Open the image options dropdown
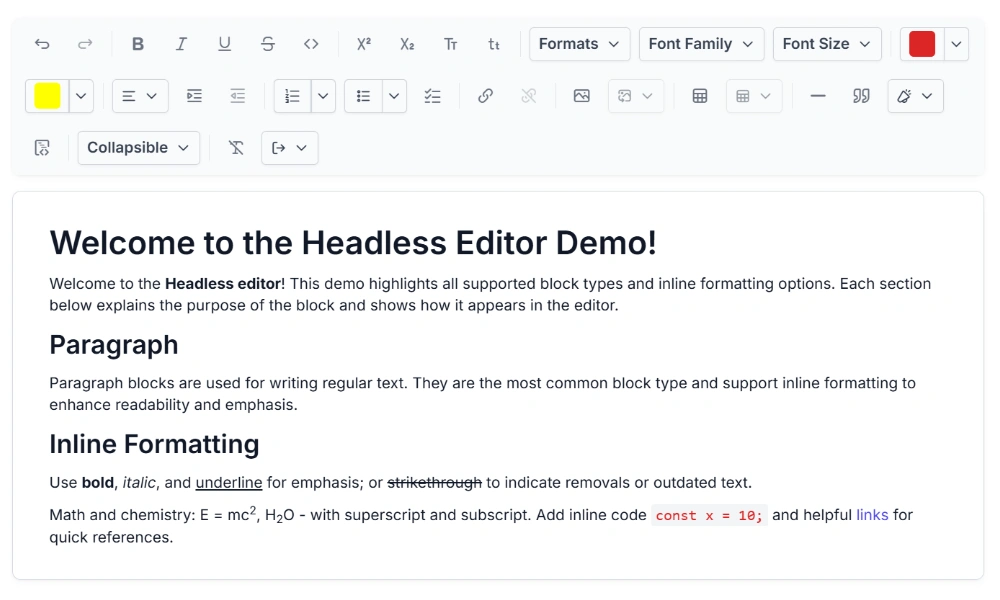 tap(636, 96)
